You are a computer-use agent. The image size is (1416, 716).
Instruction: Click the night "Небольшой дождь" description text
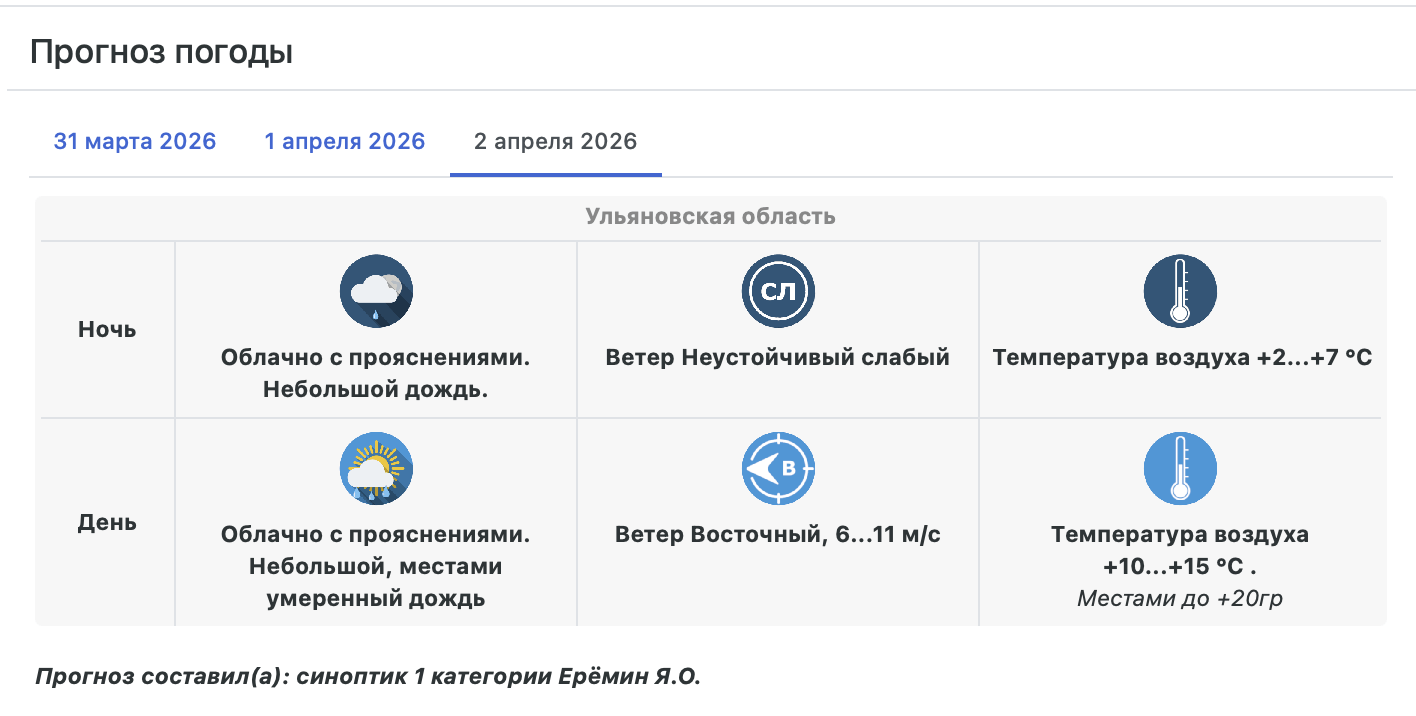375,389
